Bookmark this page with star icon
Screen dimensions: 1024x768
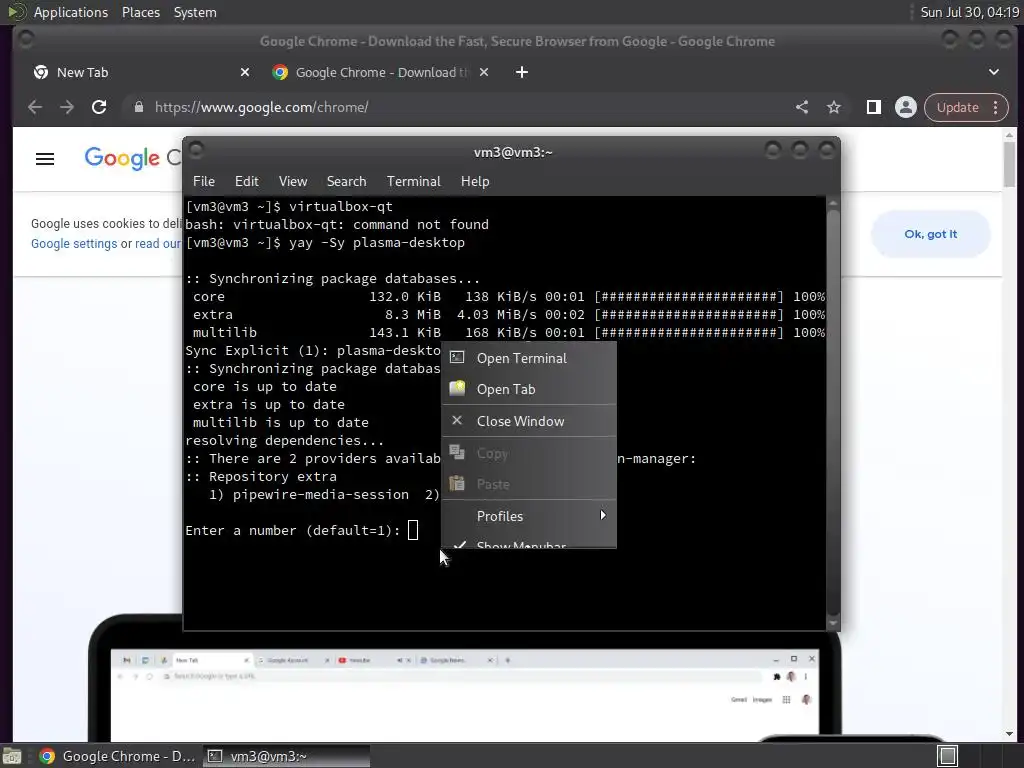click(x=834, y=107)
